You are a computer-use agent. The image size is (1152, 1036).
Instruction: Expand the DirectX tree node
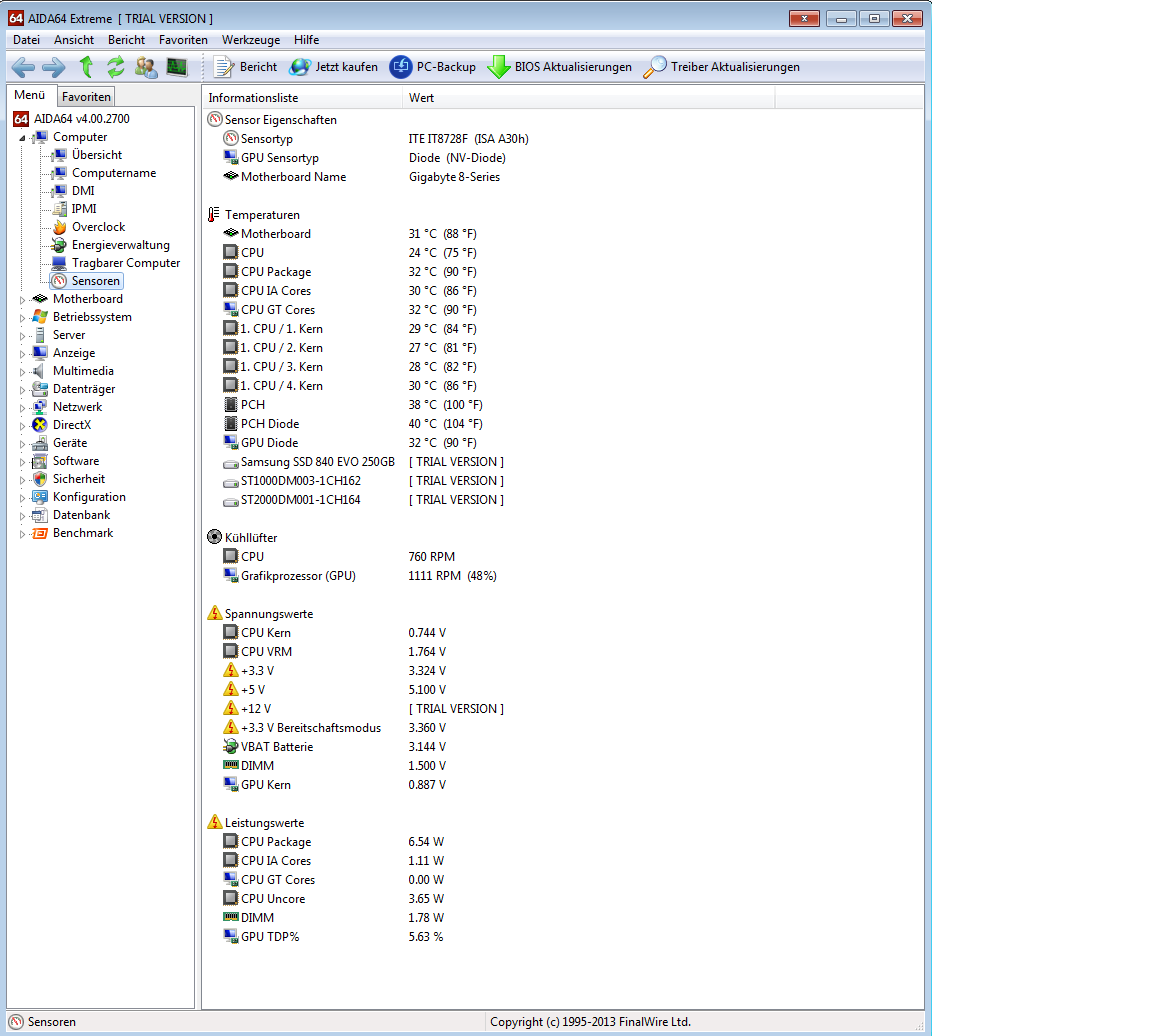[22, 425]
